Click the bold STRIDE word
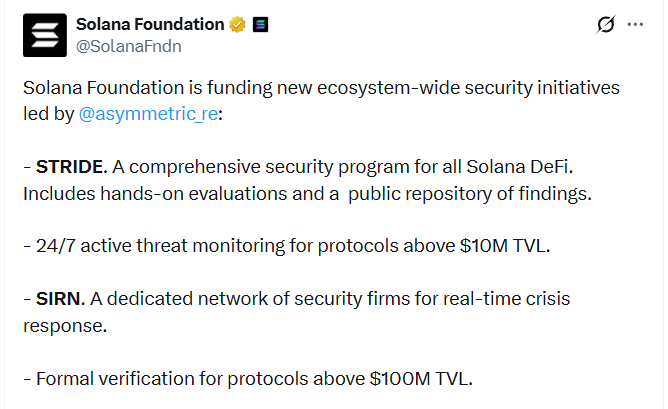The image size is (668, 409). click(x=70, y=167)
